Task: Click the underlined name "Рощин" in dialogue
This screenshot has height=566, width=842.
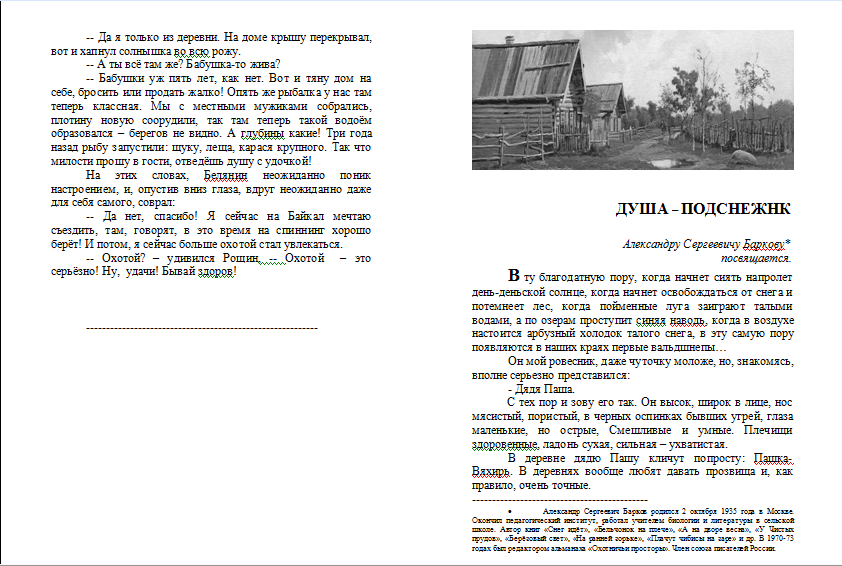Action: [x=245, y=258]
